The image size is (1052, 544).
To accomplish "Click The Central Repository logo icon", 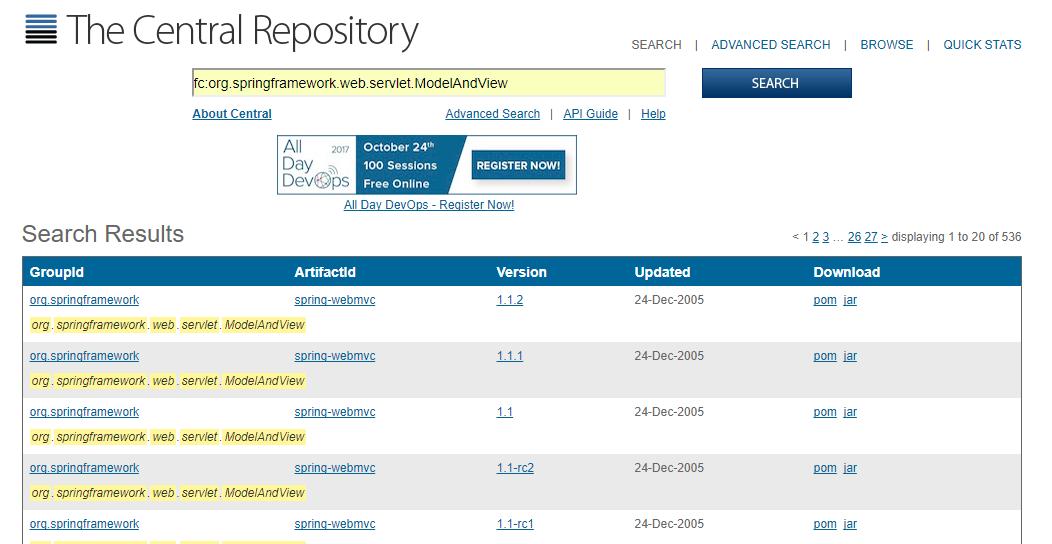I will coord(41,30).
